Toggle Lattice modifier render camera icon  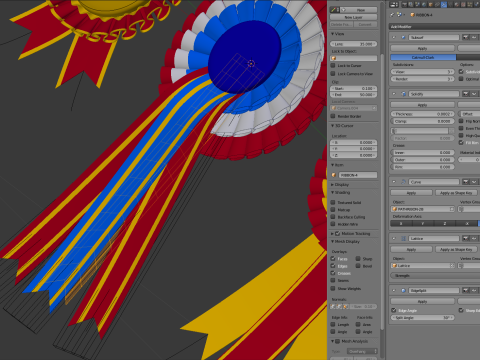click(466, 238)
